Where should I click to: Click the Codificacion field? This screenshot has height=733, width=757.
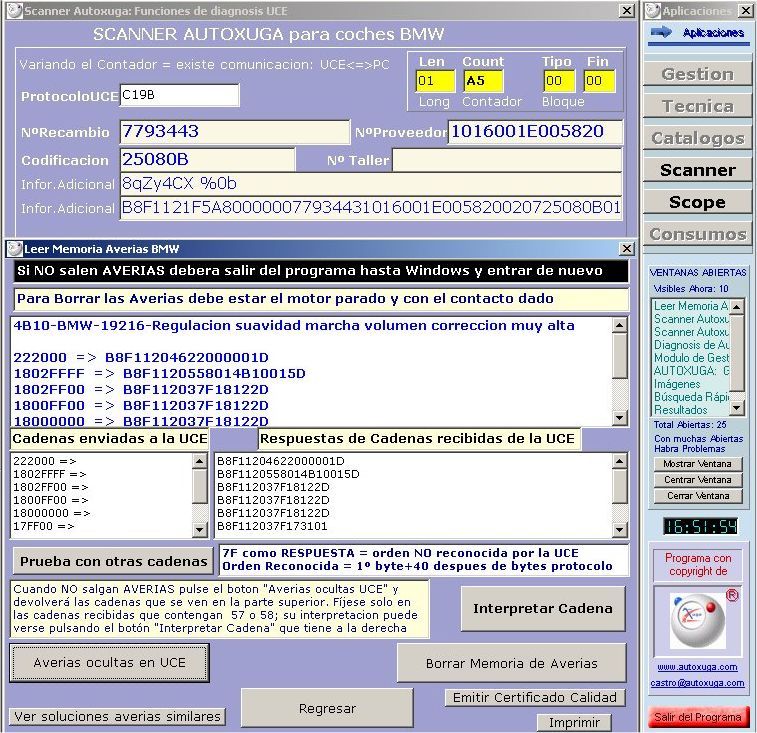click(207, 160)
